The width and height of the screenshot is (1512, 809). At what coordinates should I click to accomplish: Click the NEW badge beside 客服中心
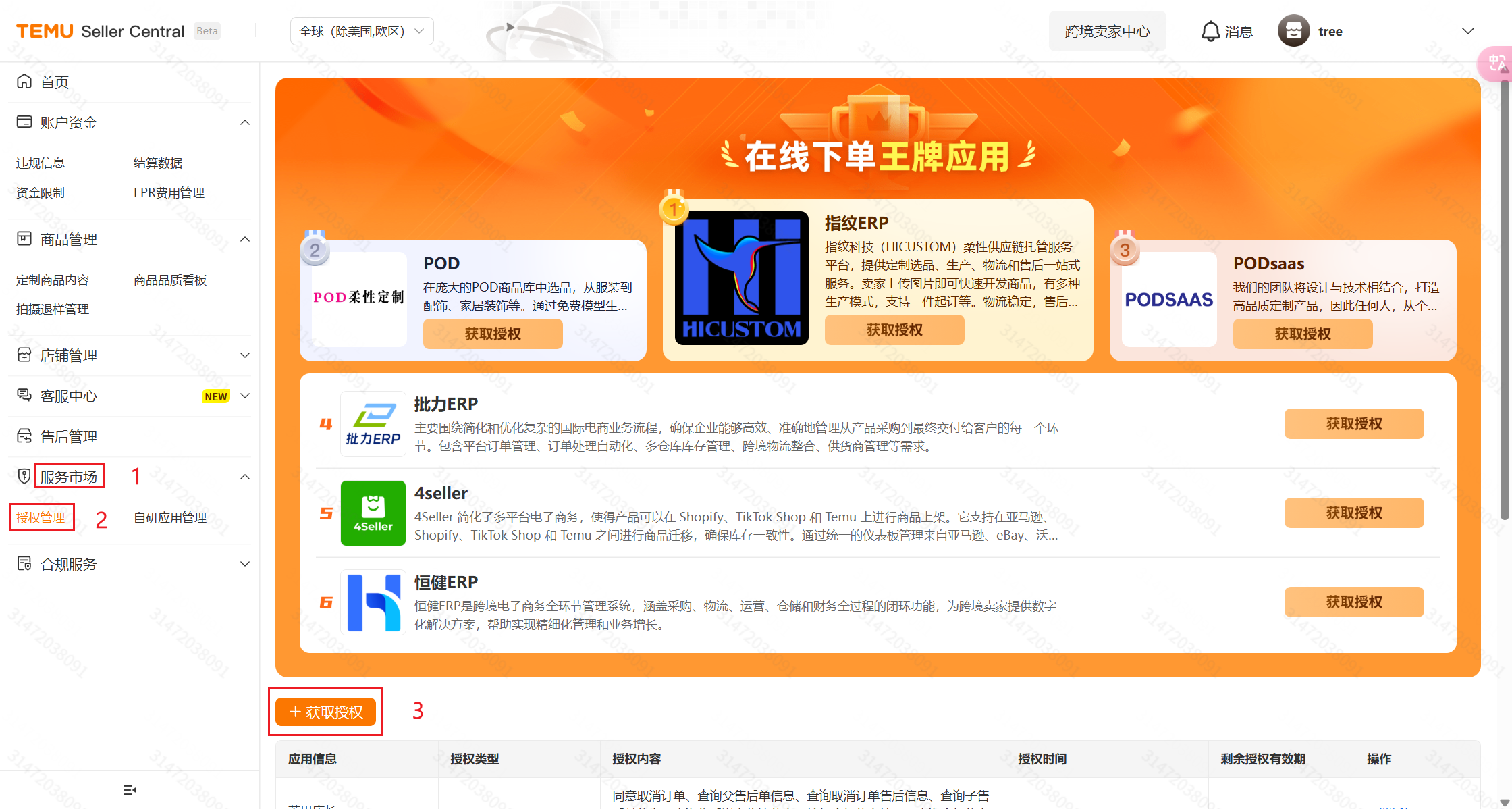(216, 396)
